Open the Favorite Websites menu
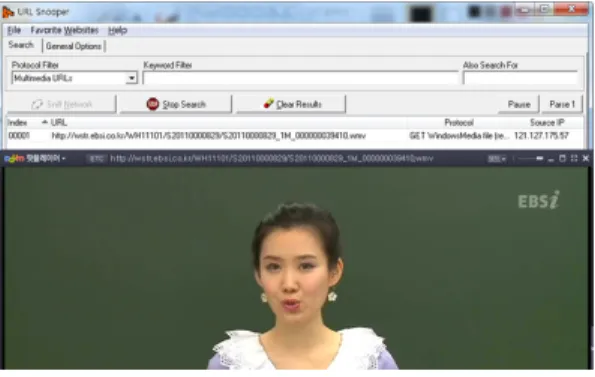This screenshot has height=377, width=595. coord(65,30)
